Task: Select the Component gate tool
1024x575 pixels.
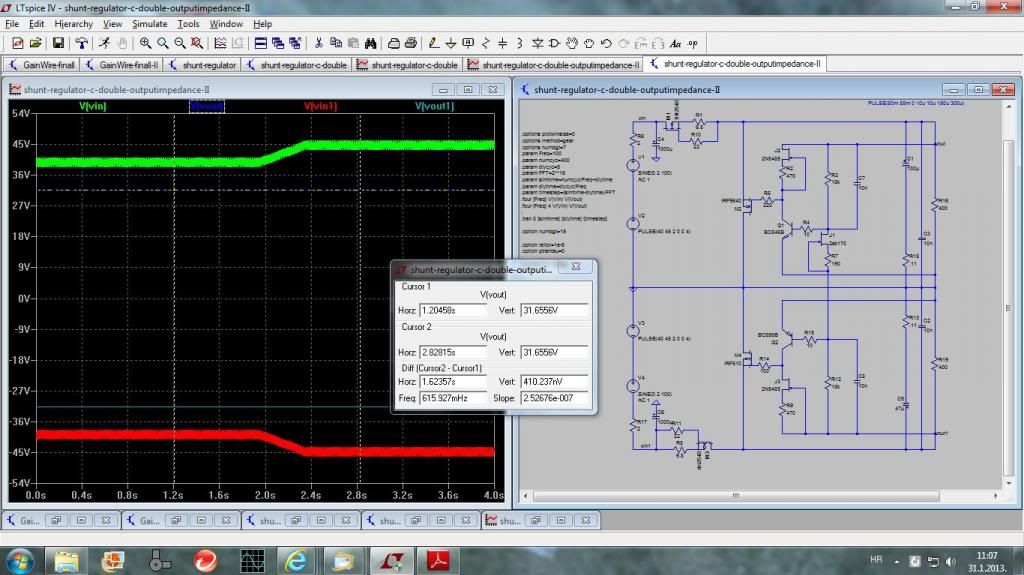Action: pyautogui.click(x=554, y=44)
